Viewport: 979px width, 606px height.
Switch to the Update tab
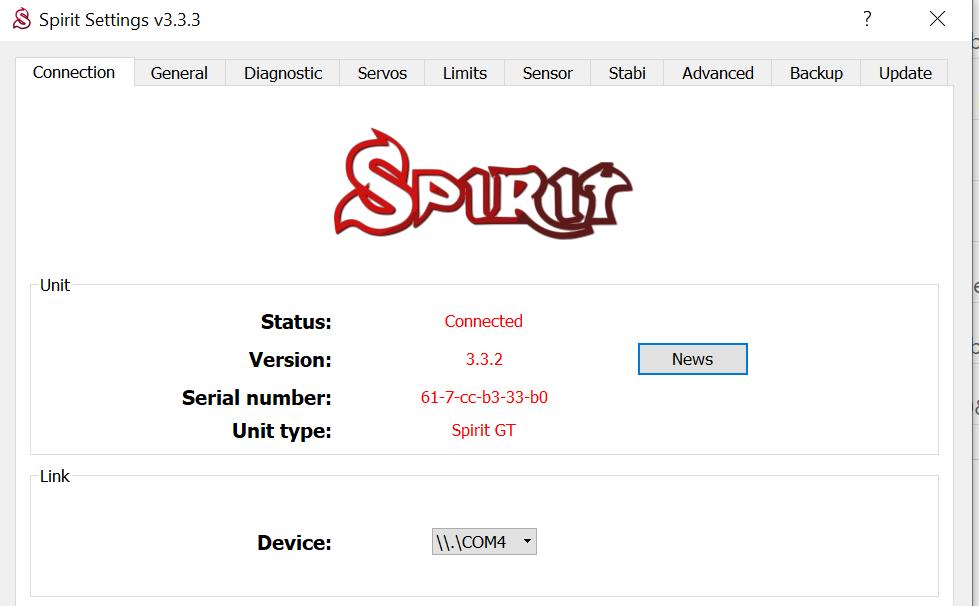[x=905, y=73]
